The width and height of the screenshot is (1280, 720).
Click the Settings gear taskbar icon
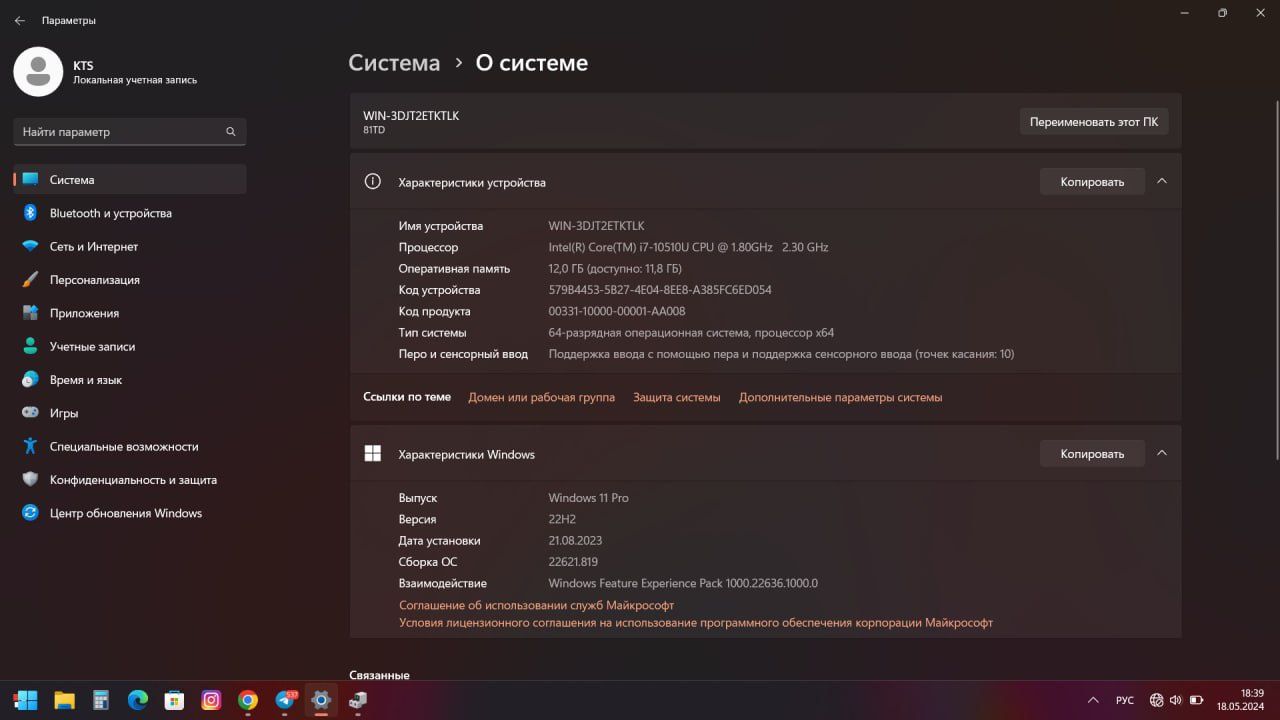click(x=321, y=700)
